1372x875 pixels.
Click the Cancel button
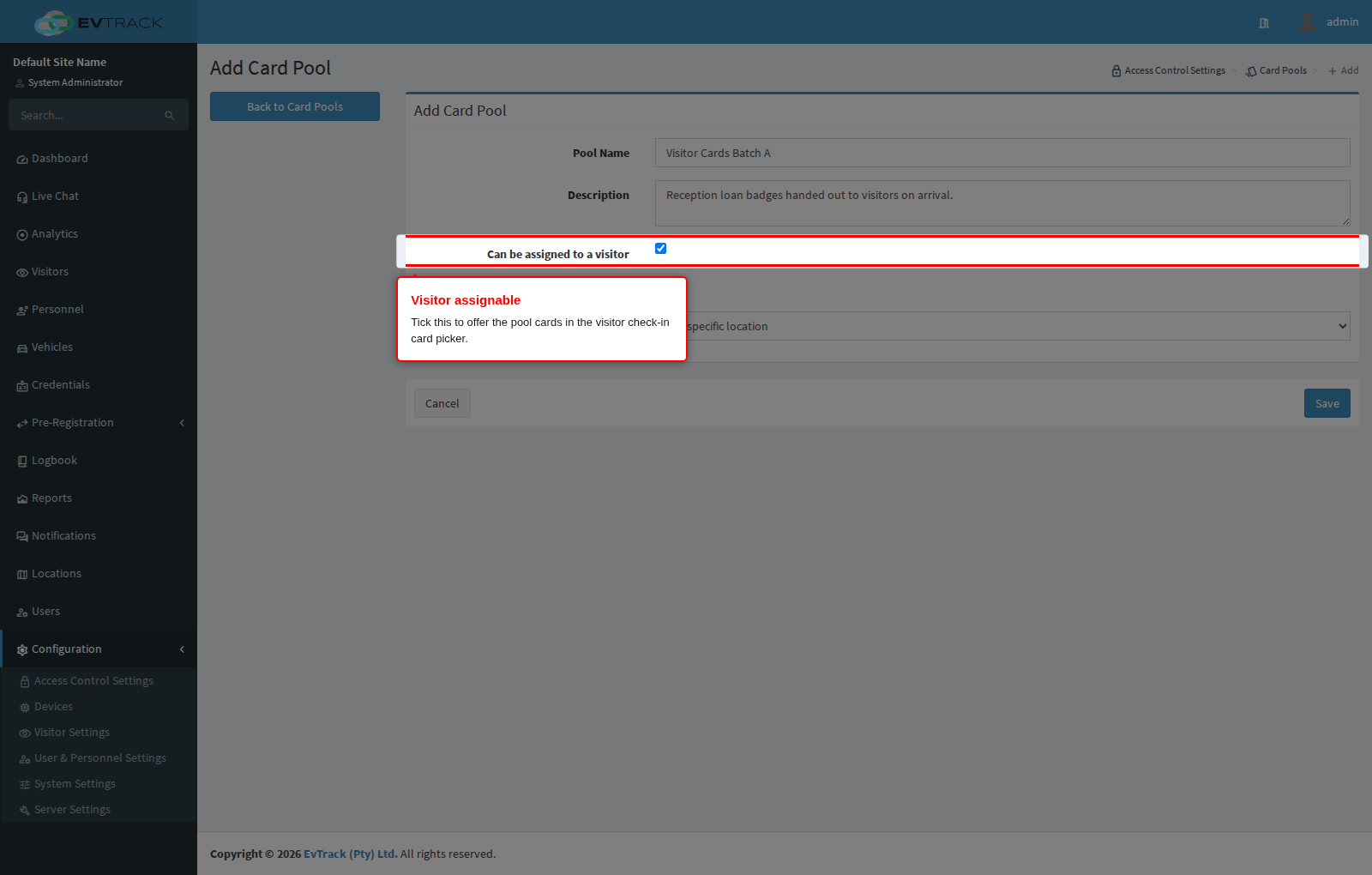(x=442, y=403)
